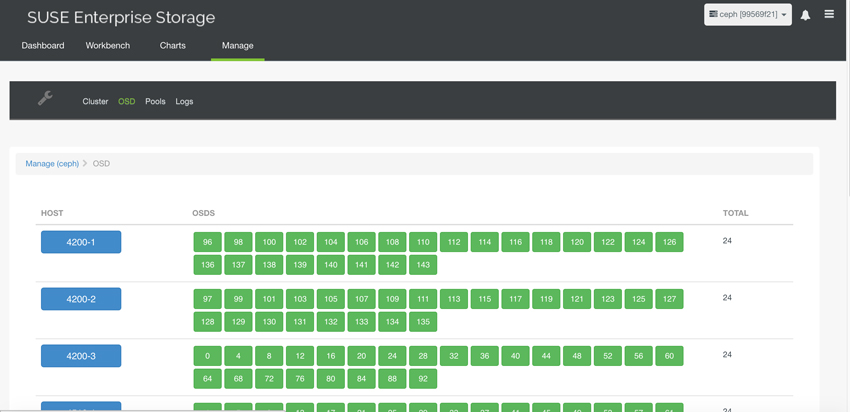Open the Cluster submenu item
Viewport: 850px width, 412px height.
click(95, 101)
